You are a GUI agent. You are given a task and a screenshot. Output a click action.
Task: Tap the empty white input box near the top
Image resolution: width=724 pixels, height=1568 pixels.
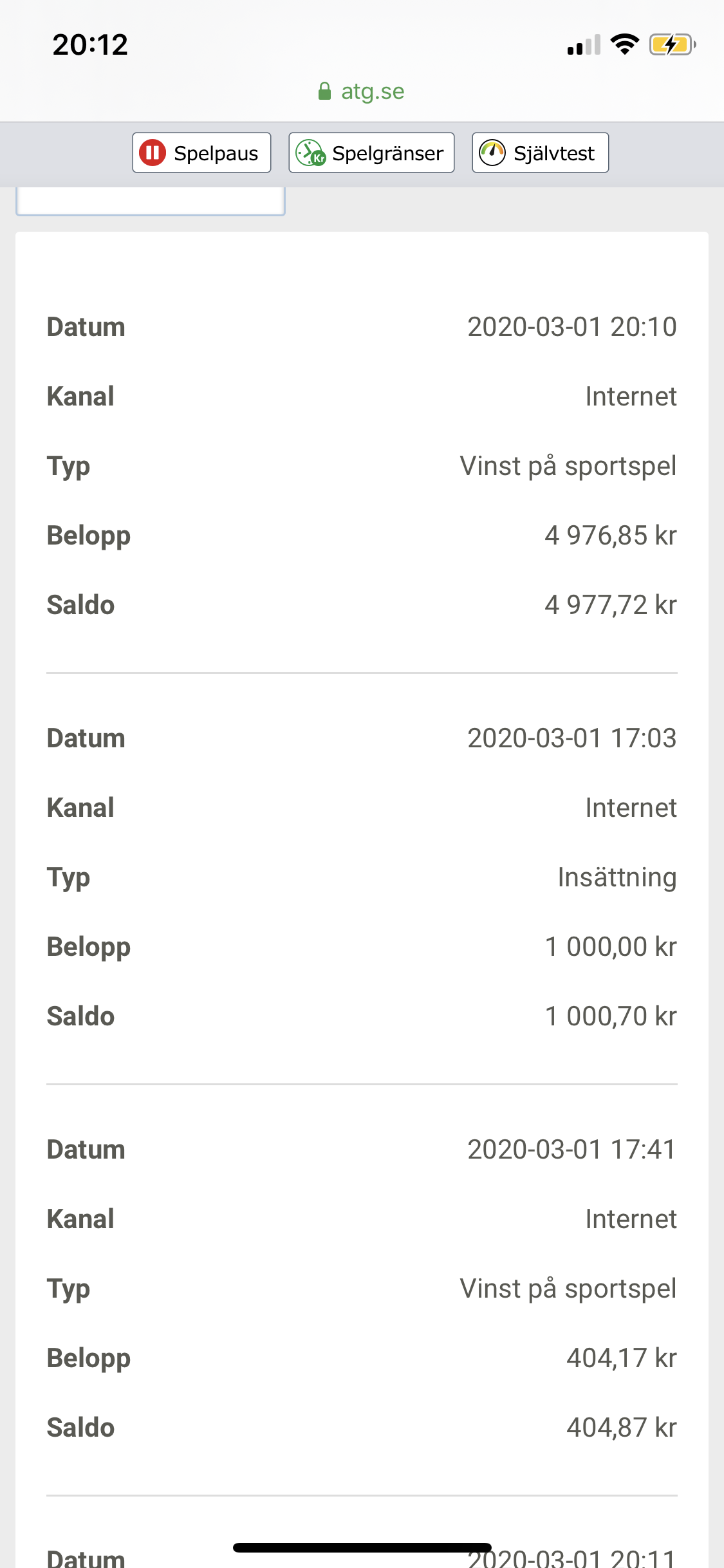(150, 200)
